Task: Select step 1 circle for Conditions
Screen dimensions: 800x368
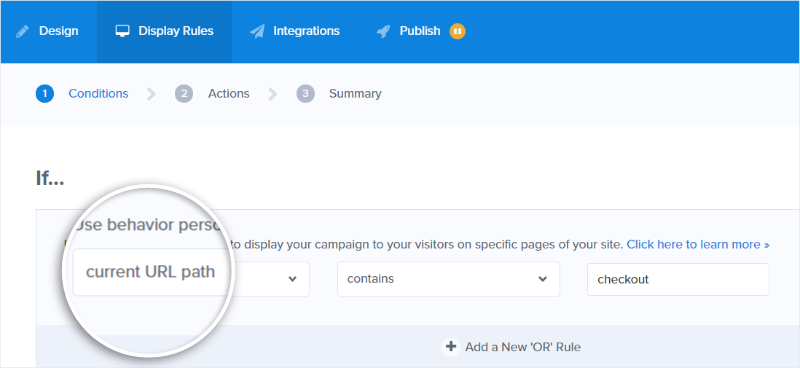Action: point(45,94)
